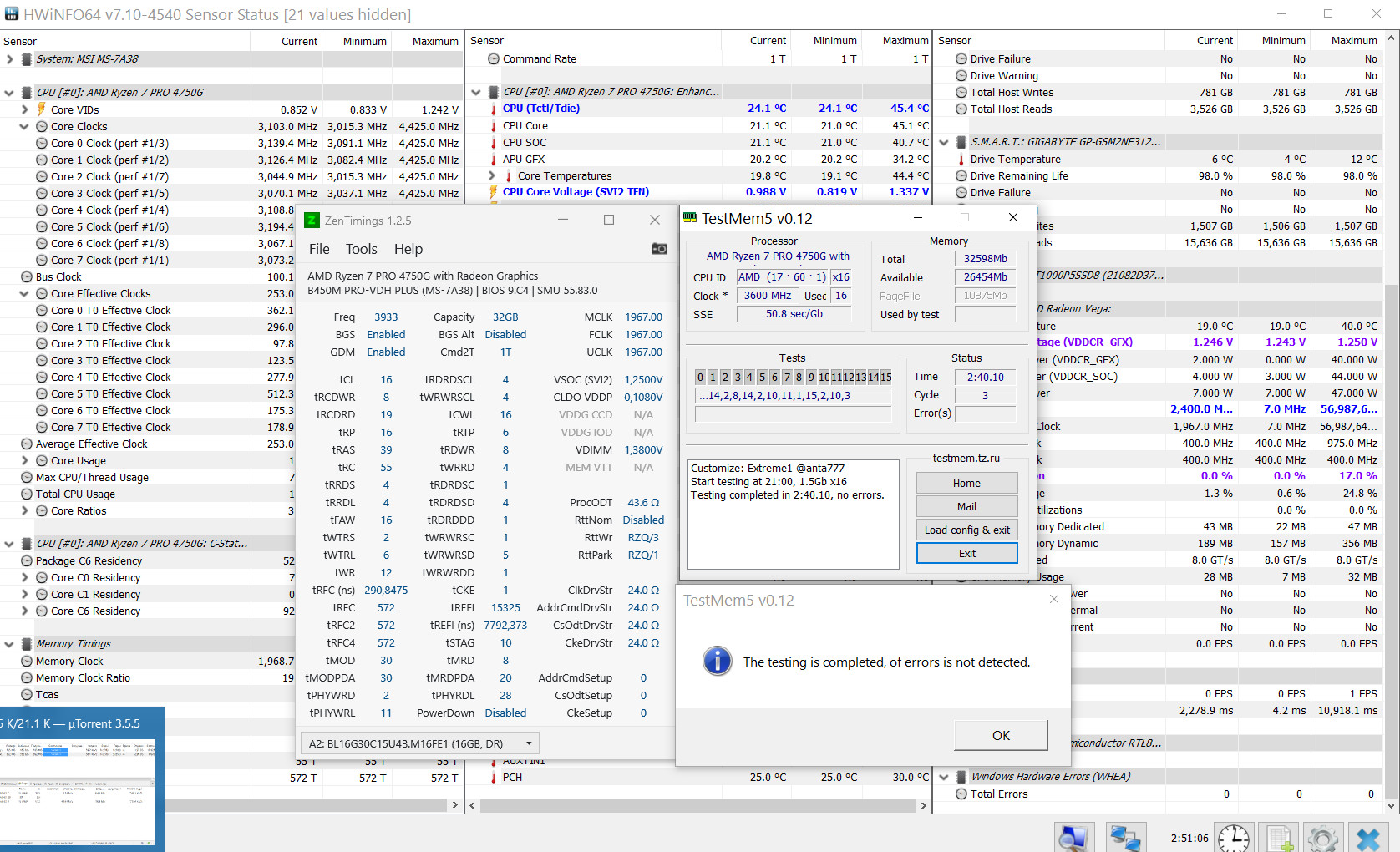
Task: Open the Help menu in ZenTimings
Action: tap(408, 249)
